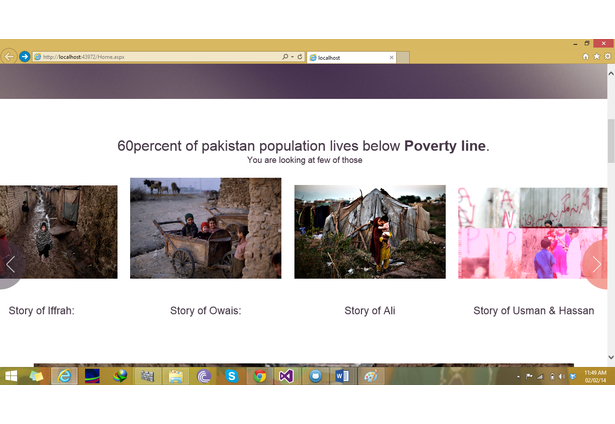The width and height of the screenshot is (615, 424).
Task: Click the battery power tray icon
Action: (552, 377)
